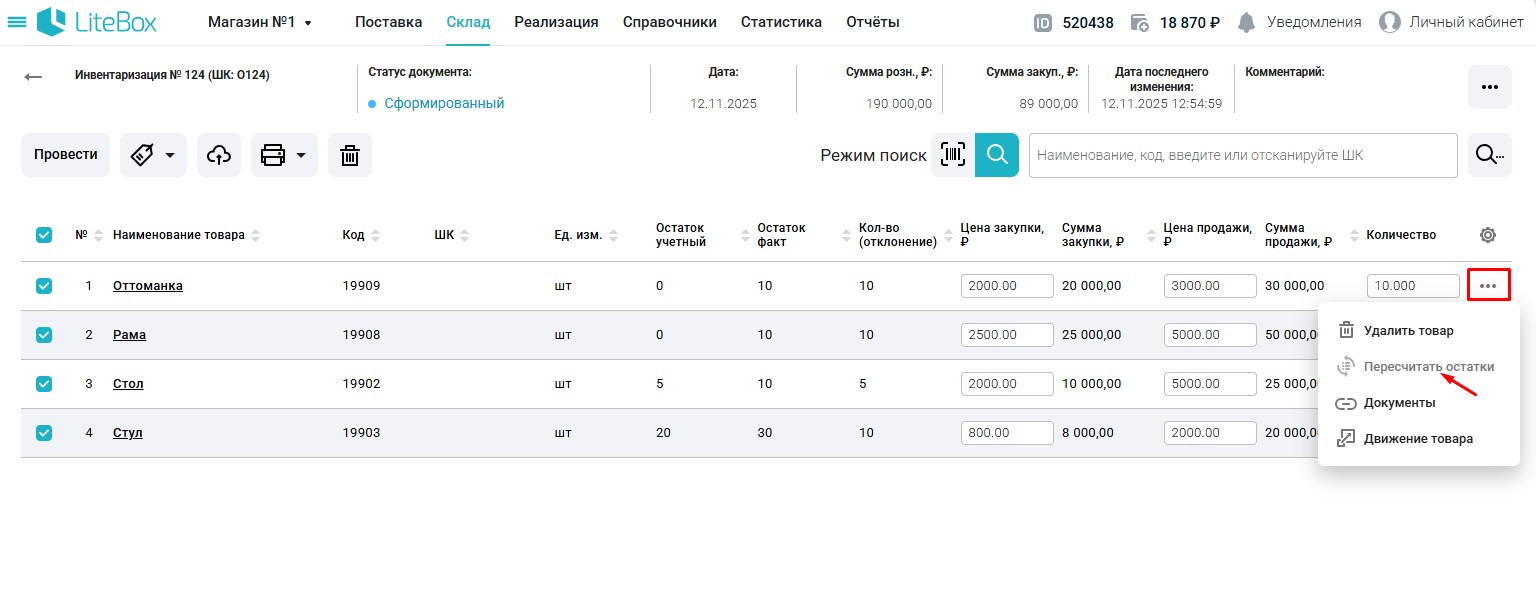The width and height of the screenshot is (1536, 594).
Task: Select Движение товара in the context menu
Action: coord(1417,438)
